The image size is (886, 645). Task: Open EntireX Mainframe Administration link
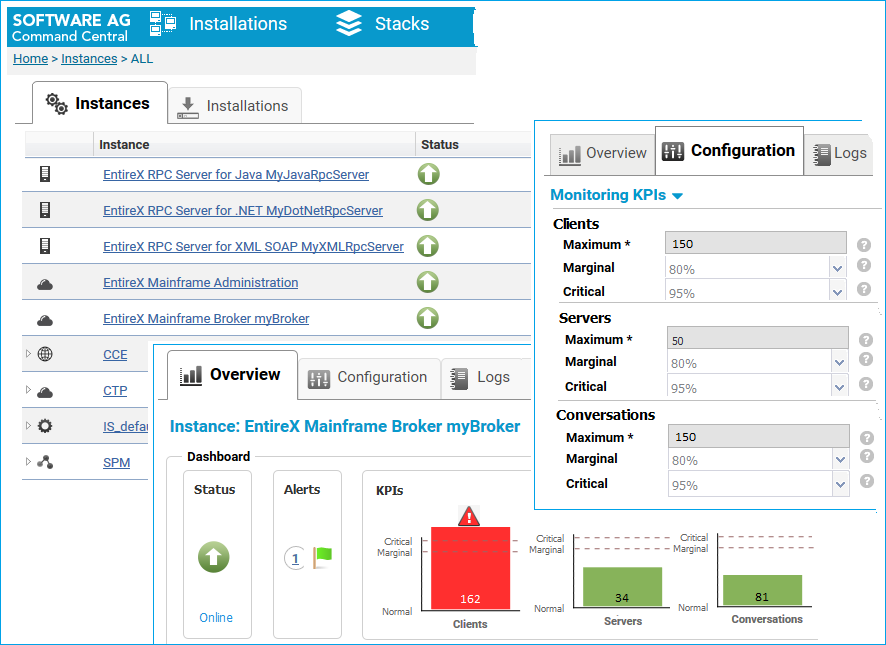(x=201, y=283)
